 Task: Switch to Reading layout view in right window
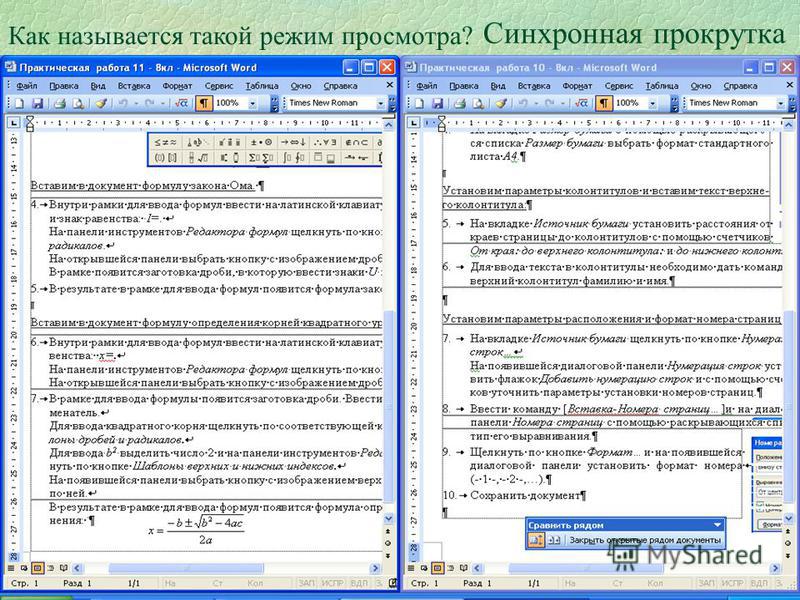[464, 568]
